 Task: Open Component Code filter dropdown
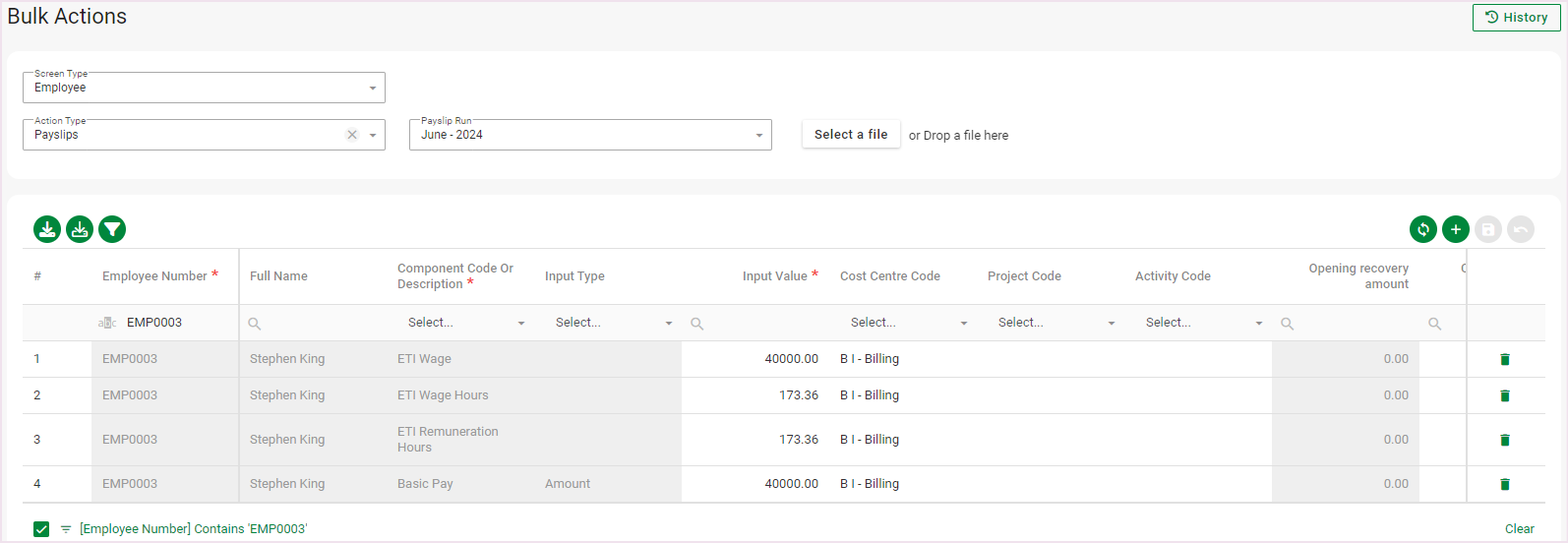(x=520, y=324)
